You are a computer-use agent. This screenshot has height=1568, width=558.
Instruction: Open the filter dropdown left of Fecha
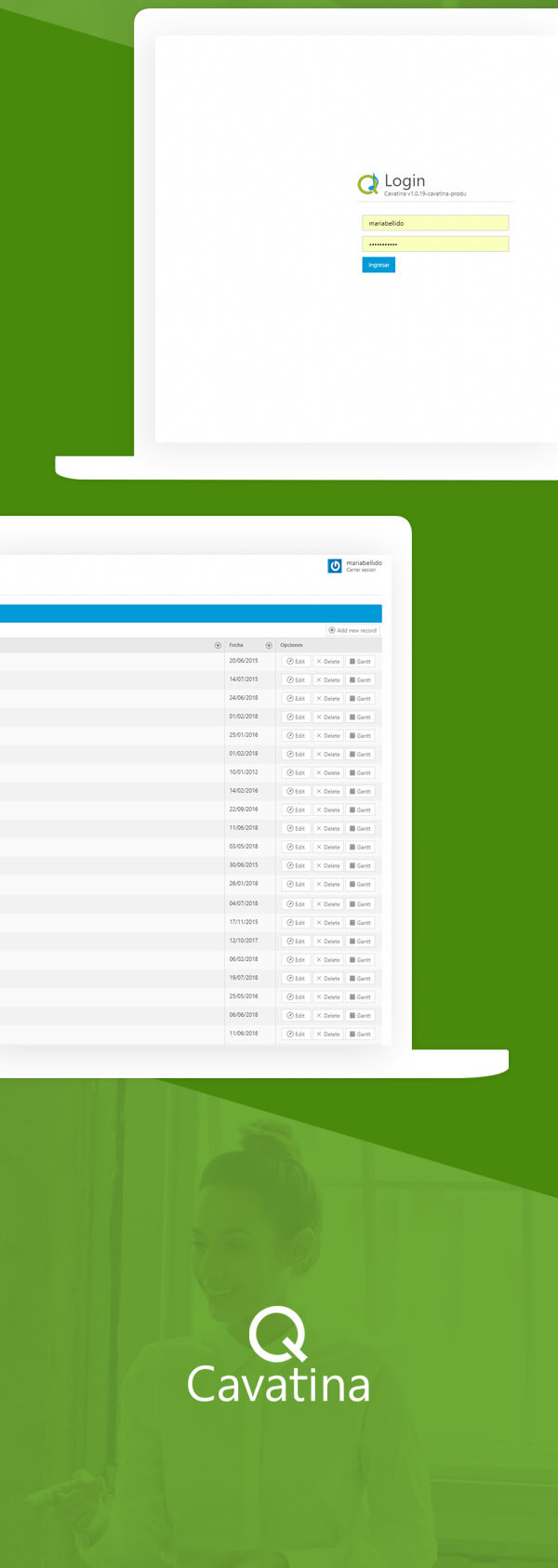[x=218, y=645]
